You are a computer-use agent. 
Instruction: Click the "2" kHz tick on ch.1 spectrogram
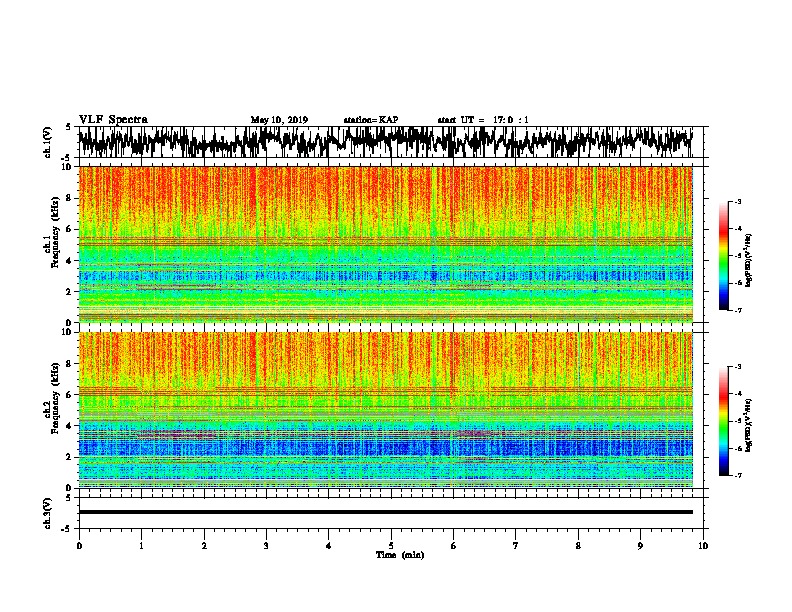pos(70,292)
